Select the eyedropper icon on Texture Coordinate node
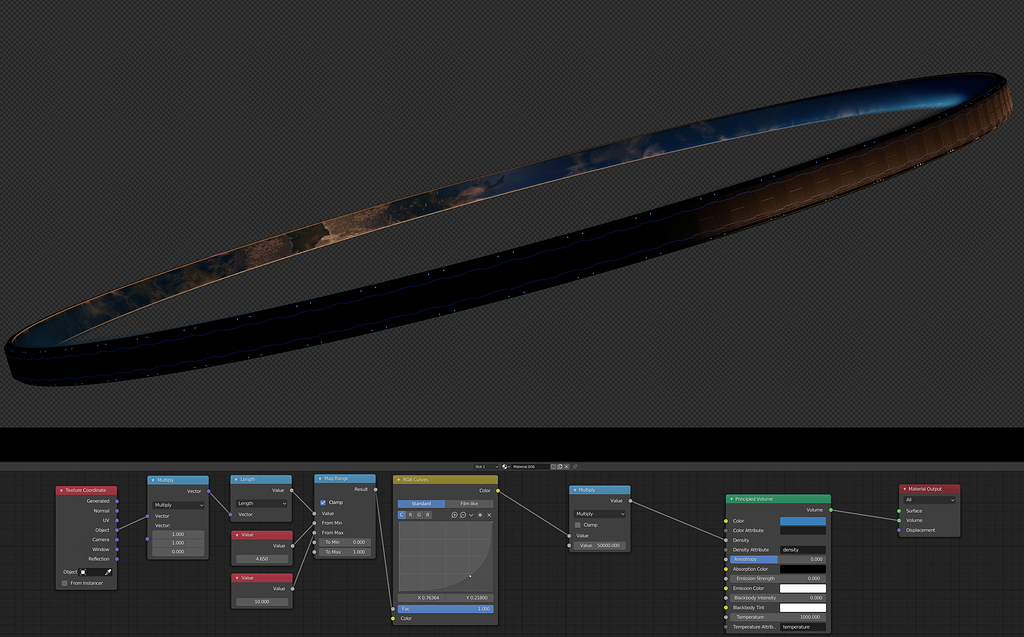Viewport: 1024px width, 637px height. (x=109, y=571)
